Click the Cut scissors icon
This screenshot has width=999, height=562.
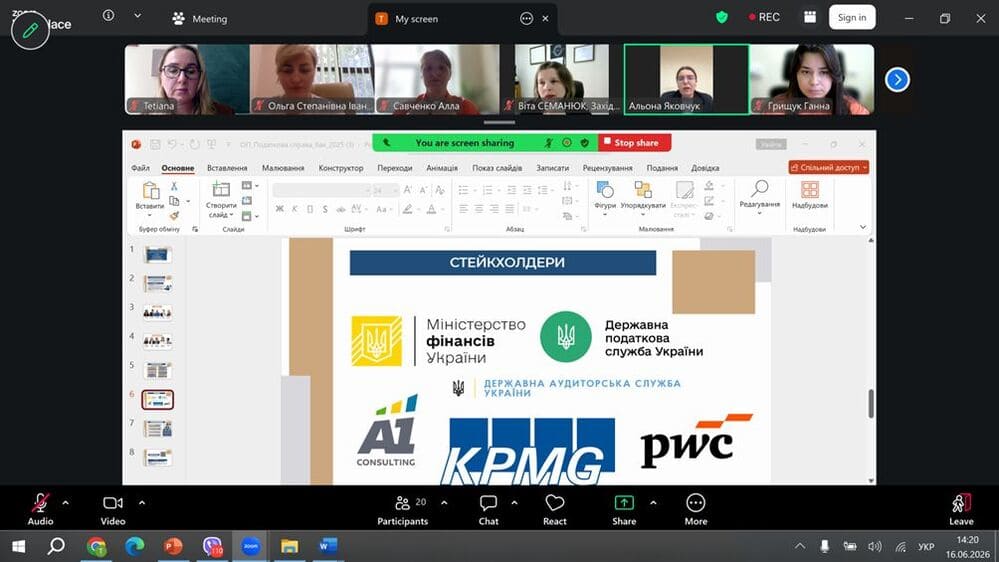(x=174, y=186)
